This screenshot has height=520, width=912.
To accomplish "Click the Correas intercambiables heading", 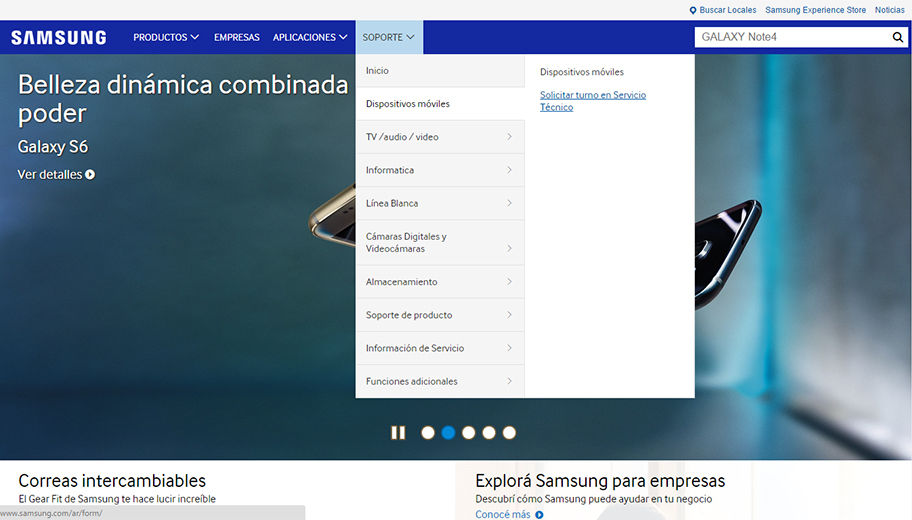I will pyautogui.click(x=112, y=481).
